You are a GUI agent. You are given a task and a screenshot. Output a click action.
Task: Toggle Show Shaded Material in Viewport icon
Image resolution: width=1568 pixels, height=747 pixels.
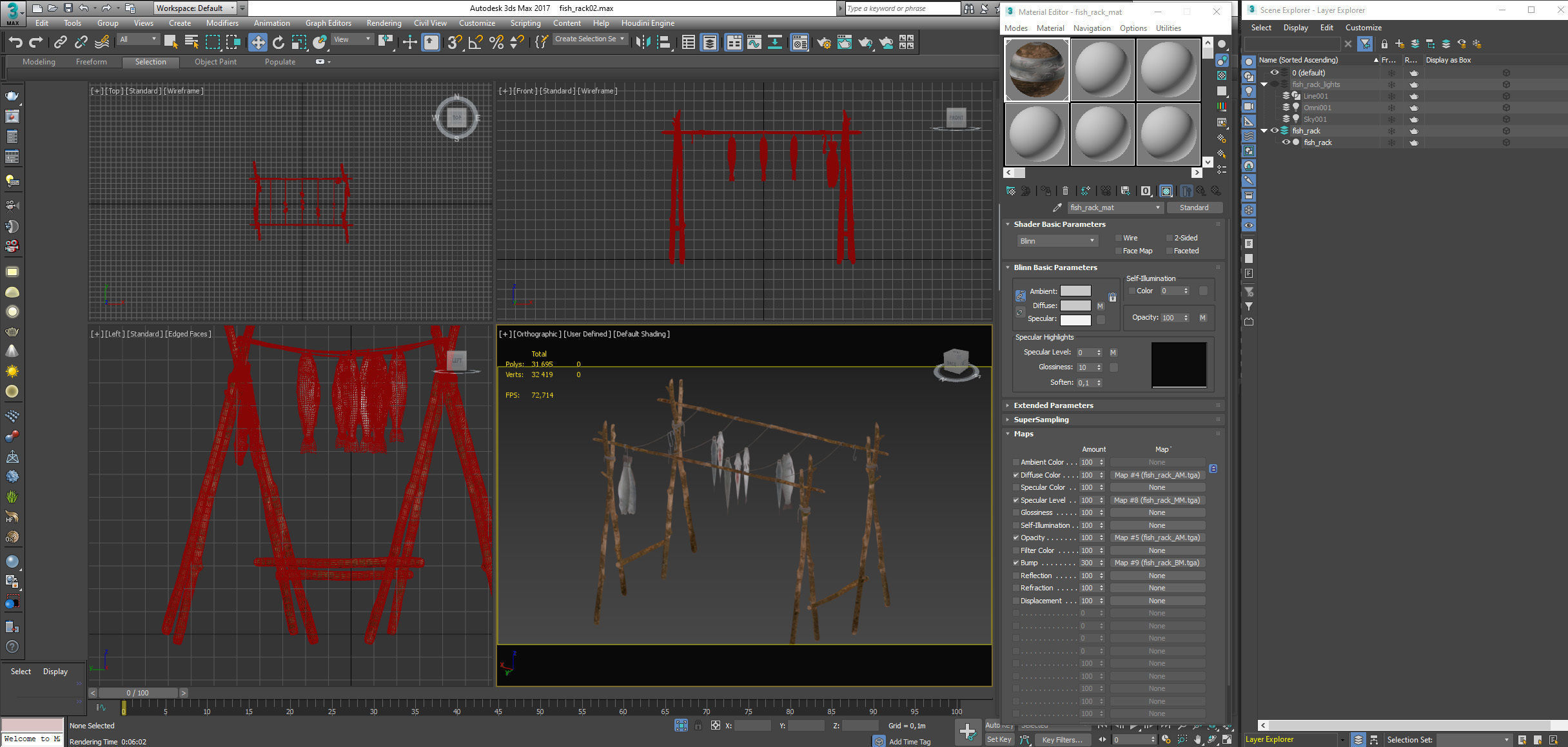(x=1166, y=191)
